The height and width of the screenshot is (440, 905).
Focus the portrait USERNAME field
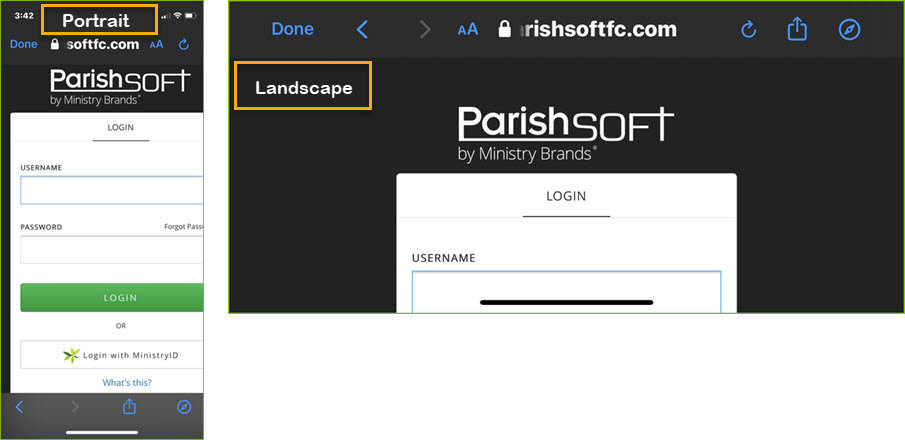[x=112, y=191]
